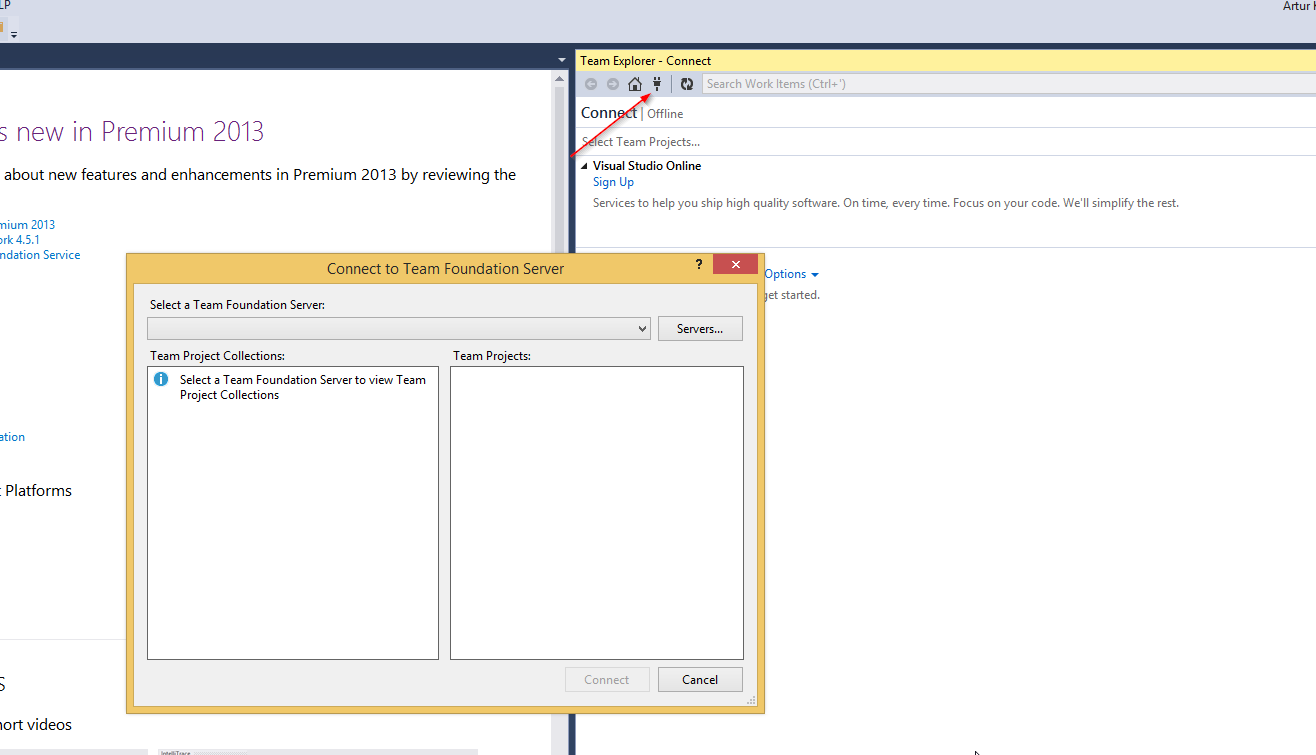Screen dimensions: 1316x755
Task: Open the Team Foundation Server combo box
Action: point(399,329)
